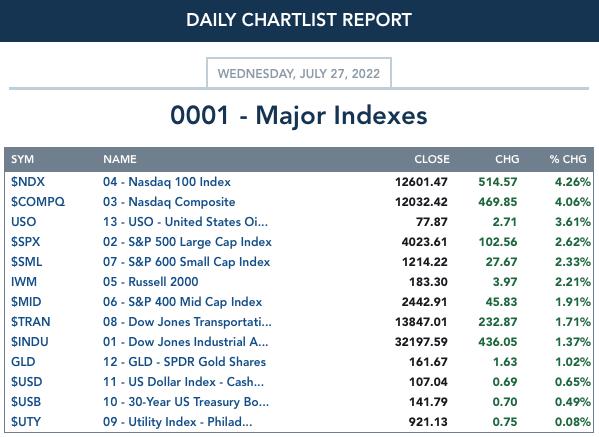
Task: Sort by the % CHG column header
Action: (568, 159)
